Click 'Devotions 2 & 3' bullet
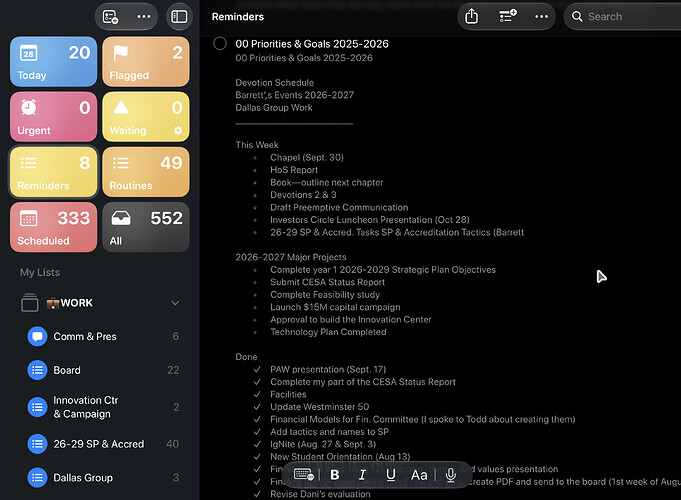The image size is (681, 500). 303,195
